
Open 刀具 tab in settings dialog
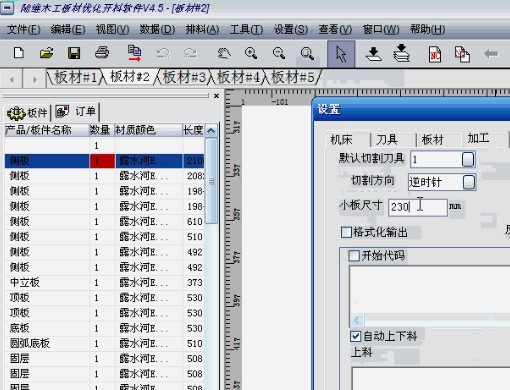(x=387, y=139)
